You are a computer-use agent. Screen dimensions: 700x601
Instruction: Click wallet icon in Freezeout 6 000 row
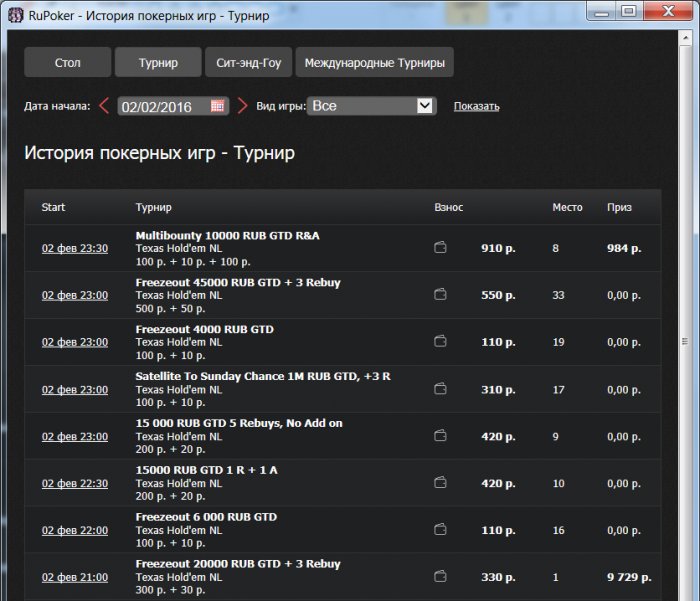tap(440, 529)
